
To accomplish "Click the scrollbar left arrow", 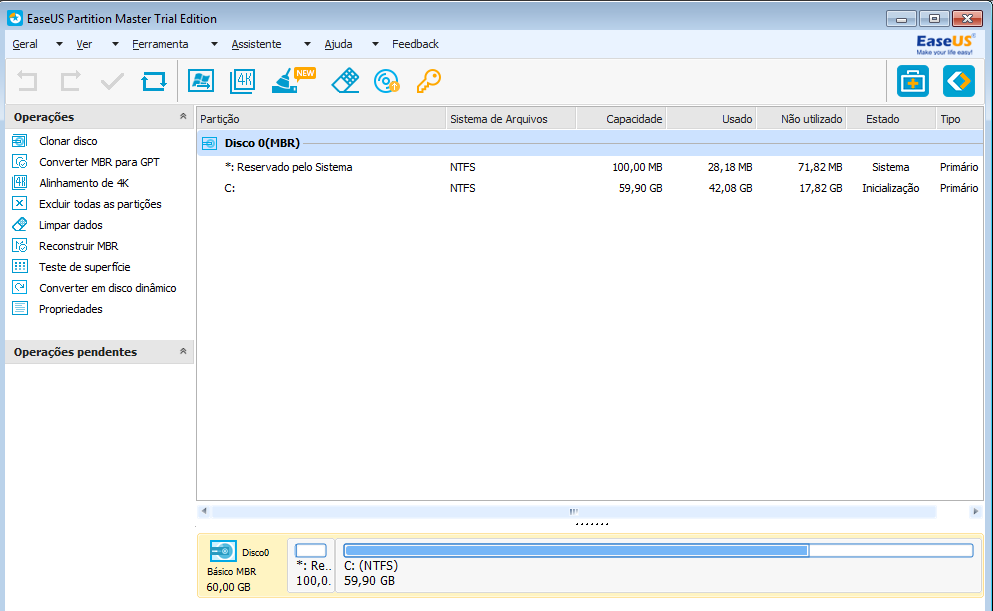I will [203, 511].
